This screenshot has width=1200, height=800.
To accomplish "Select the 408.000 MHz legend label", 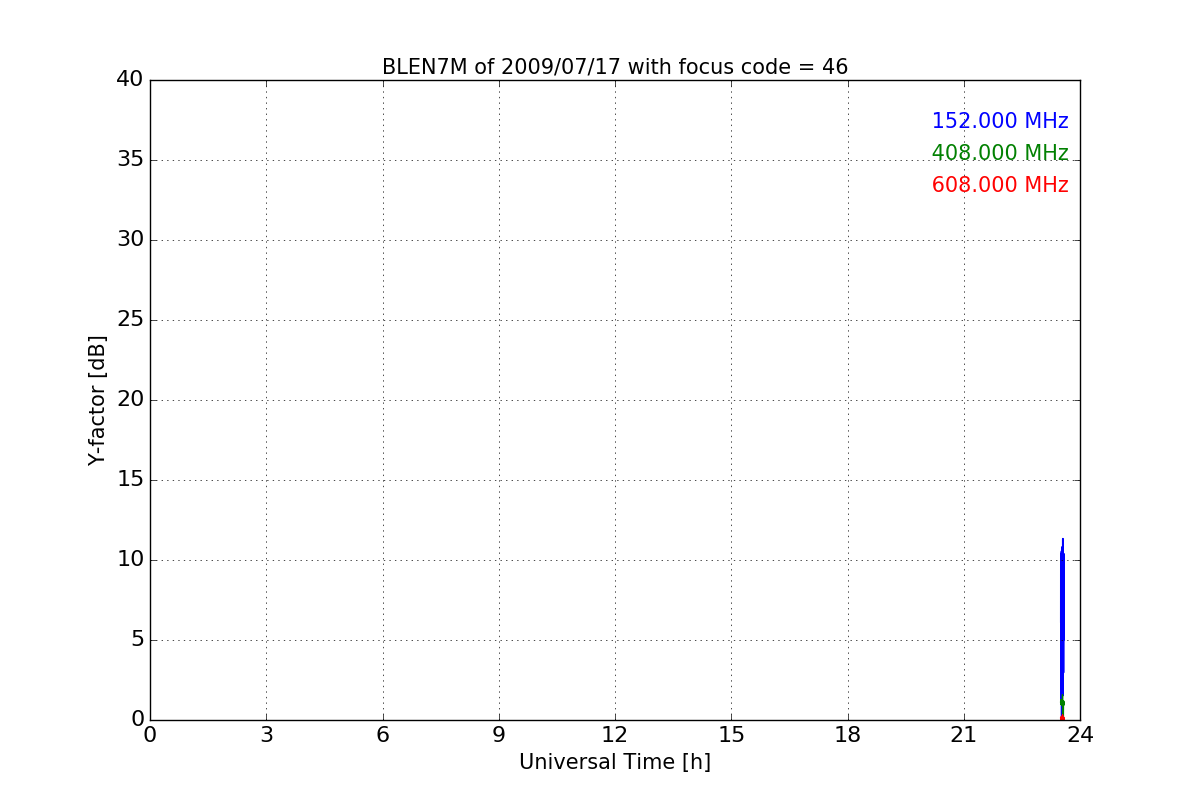I will click(1000, 153).
